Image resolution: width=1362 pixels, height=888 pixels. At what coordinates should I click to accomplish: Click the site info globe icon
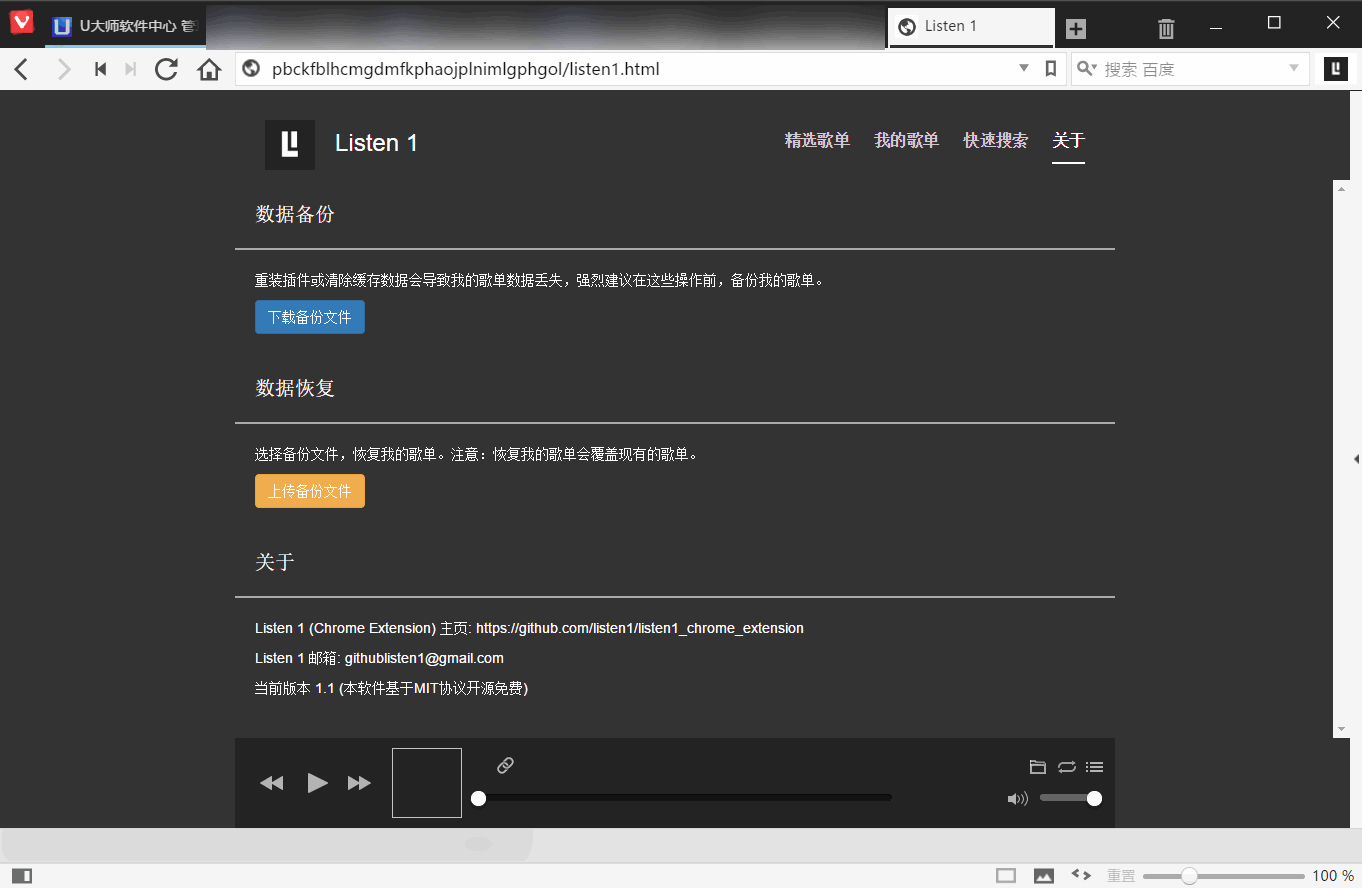252,69
